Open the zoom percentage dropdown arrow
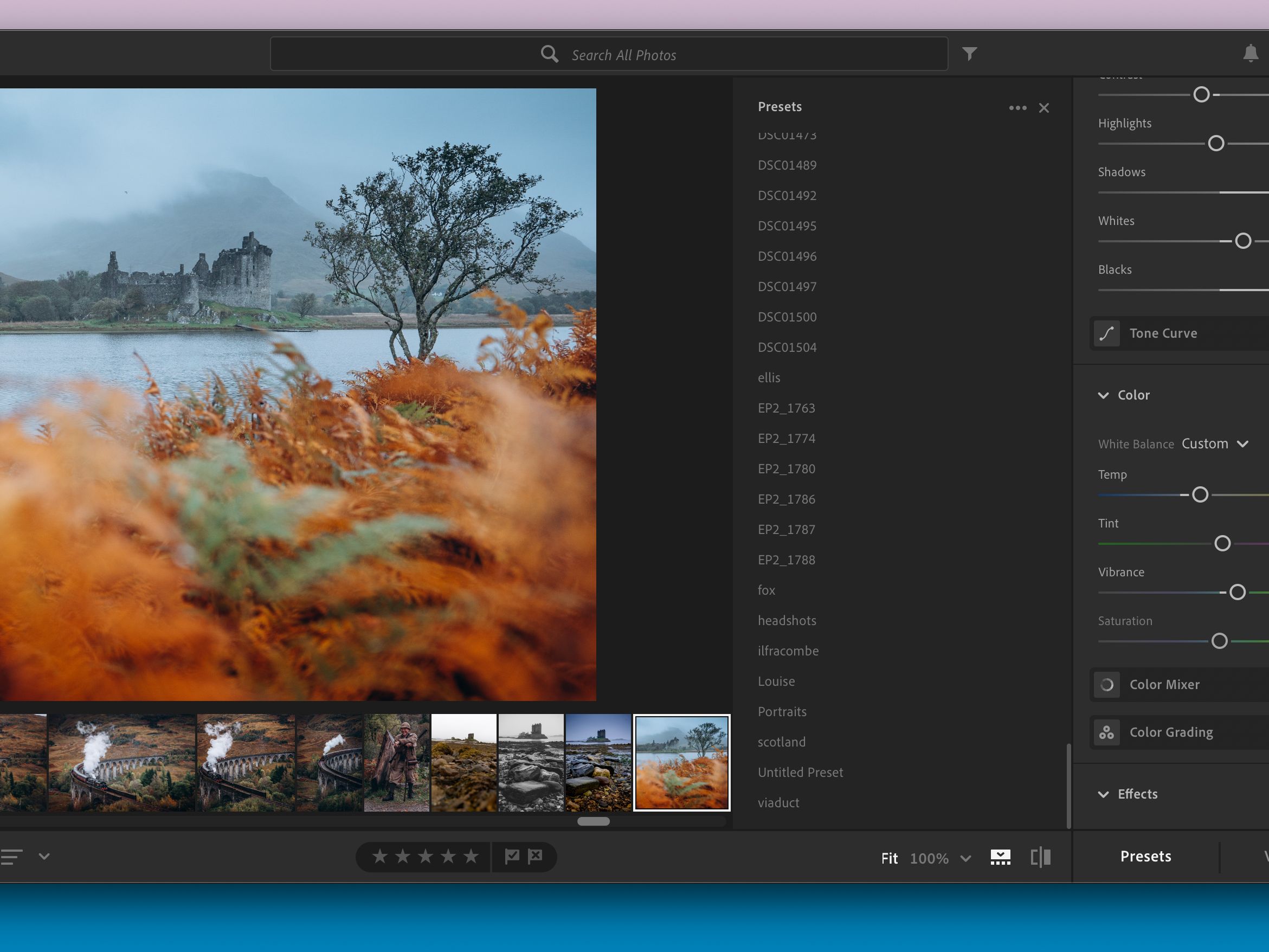 click(x=965, y=858)
